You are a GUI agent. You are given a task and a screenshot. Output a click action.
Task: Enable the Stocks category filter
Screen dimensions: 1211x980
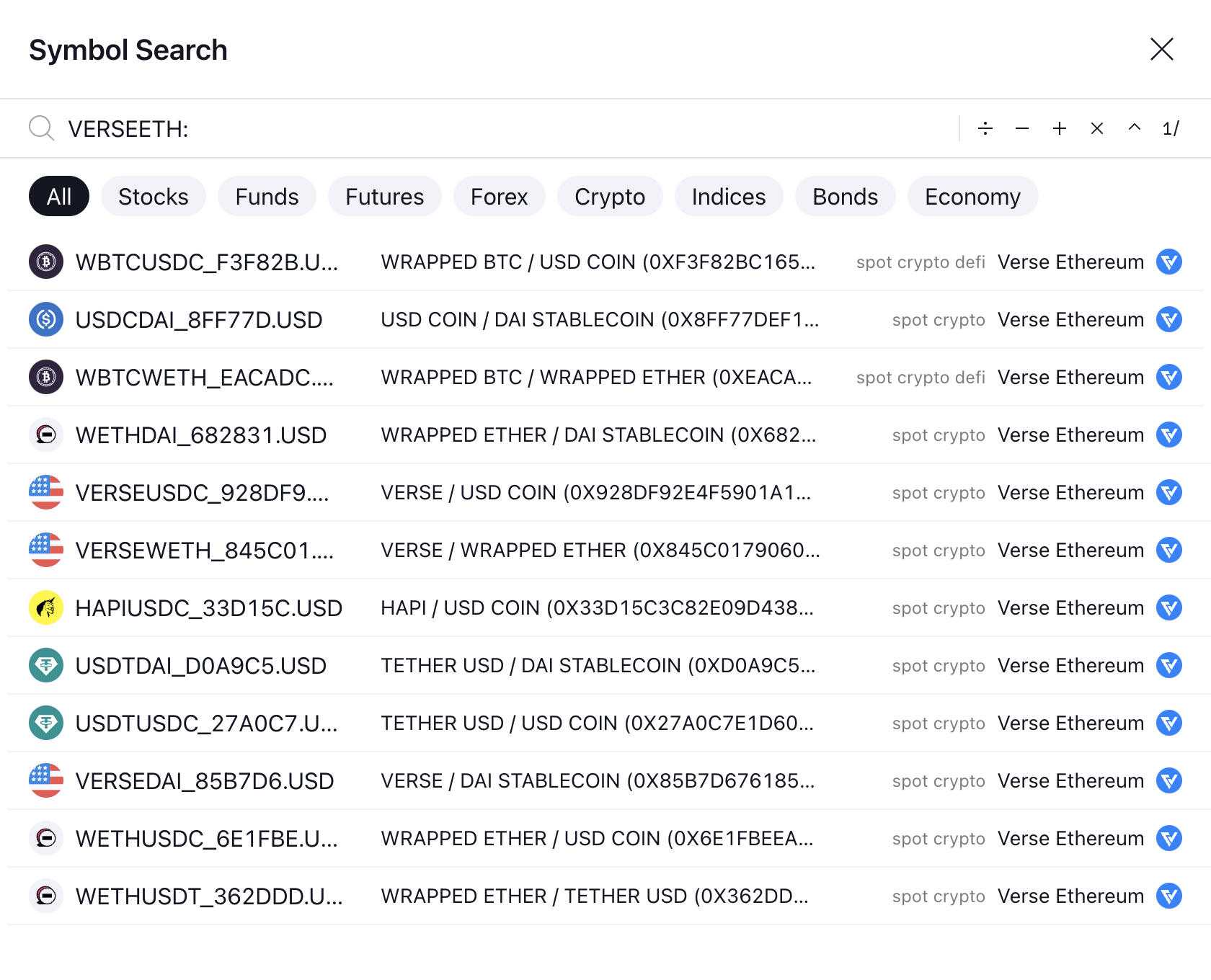pyautogui.click(x=153, y=196)
